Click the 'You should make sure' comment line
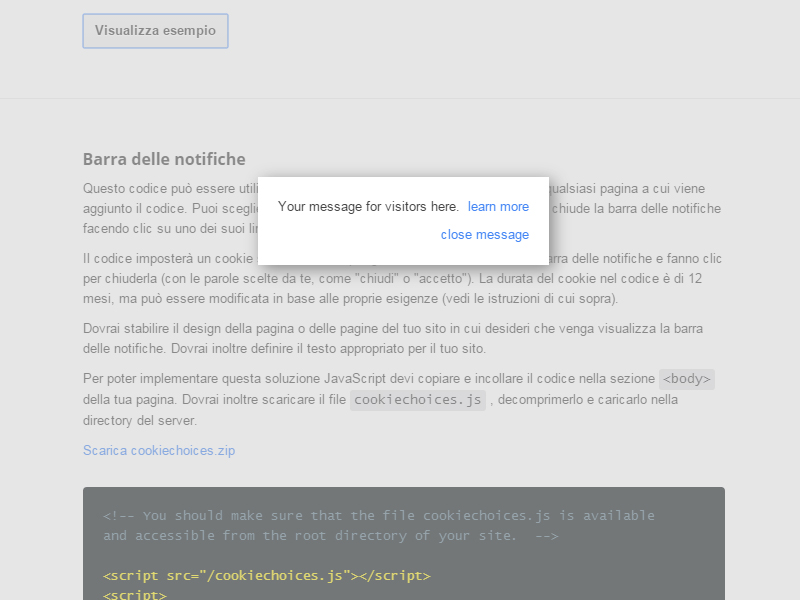This screenshot has width=800, height=600. pos(379,516)
